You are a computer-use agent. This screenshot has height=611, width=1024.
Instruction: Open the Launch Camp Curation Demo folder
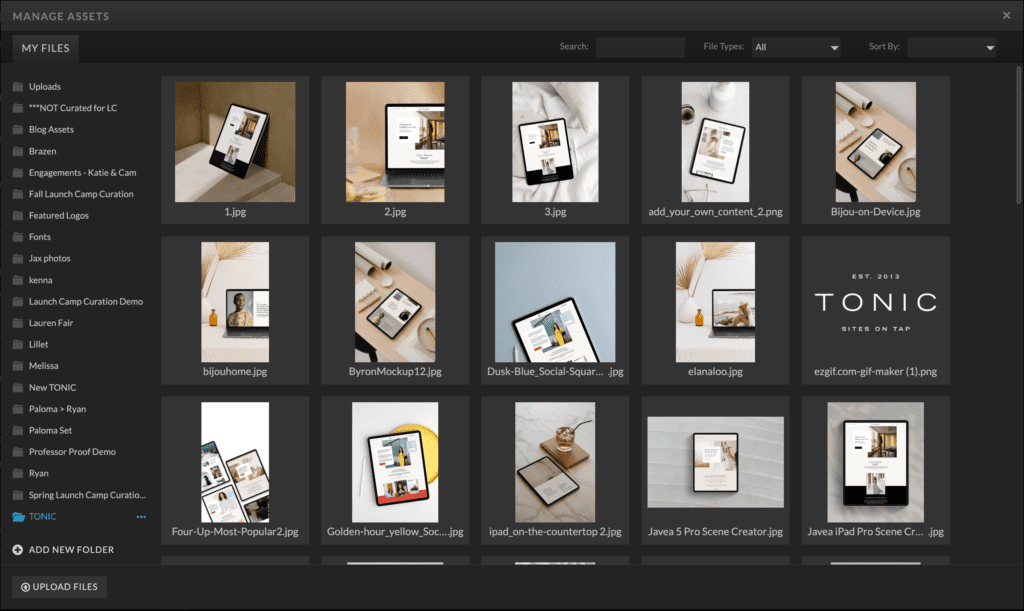(85, 302)
